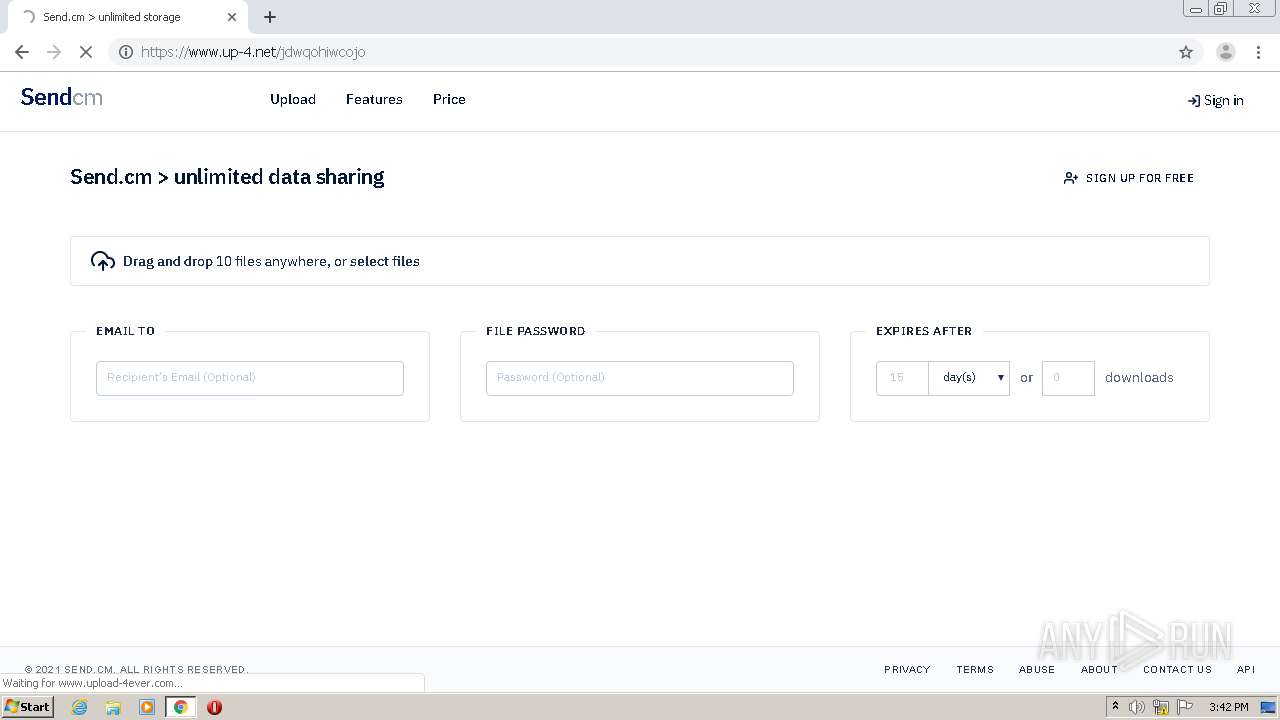Open media player taskbar icon
The width and height of the screenshot is (1280, 720).
(x=147, y=707)
